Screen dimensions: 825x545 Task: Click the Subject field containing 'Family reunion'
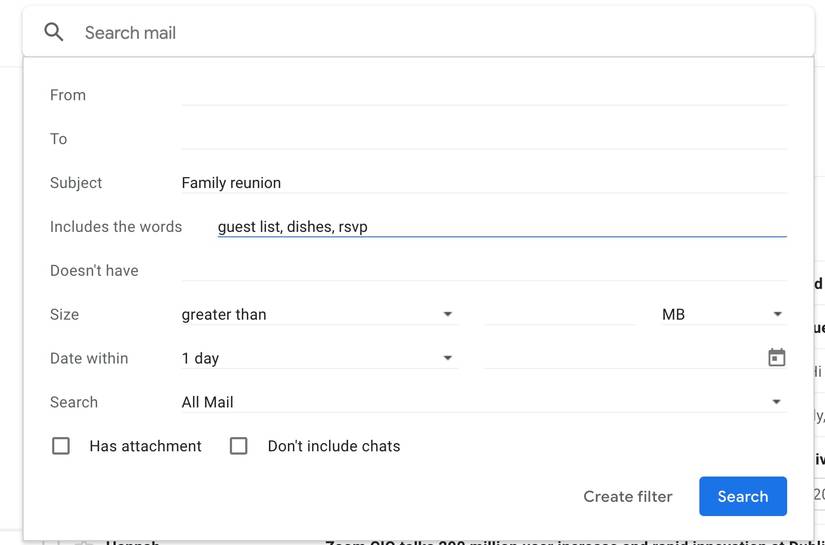pyautogui.click(x=483, y=183)
